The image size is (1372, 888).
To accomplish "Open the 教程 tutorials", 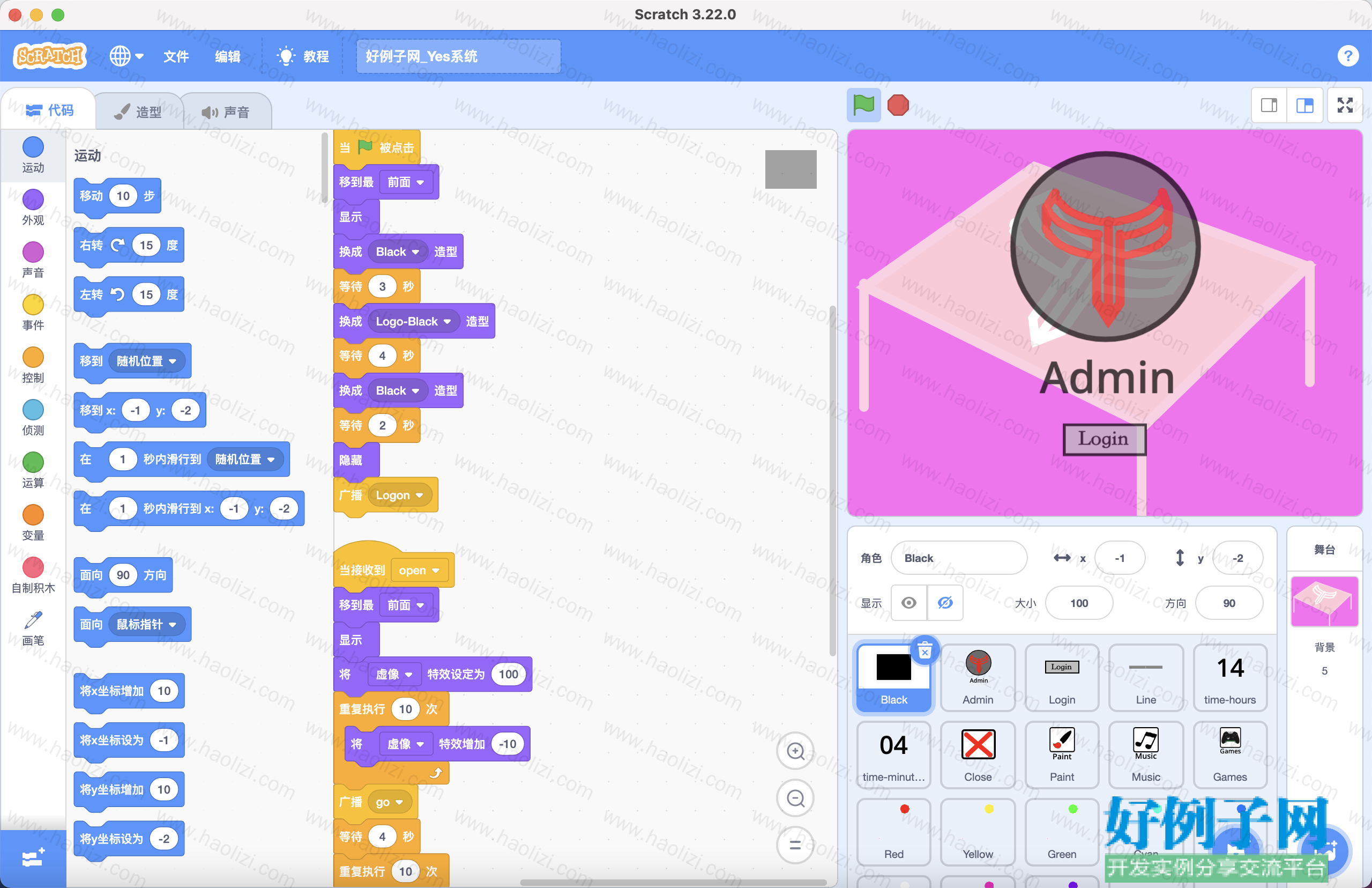I will coord(303,56).
